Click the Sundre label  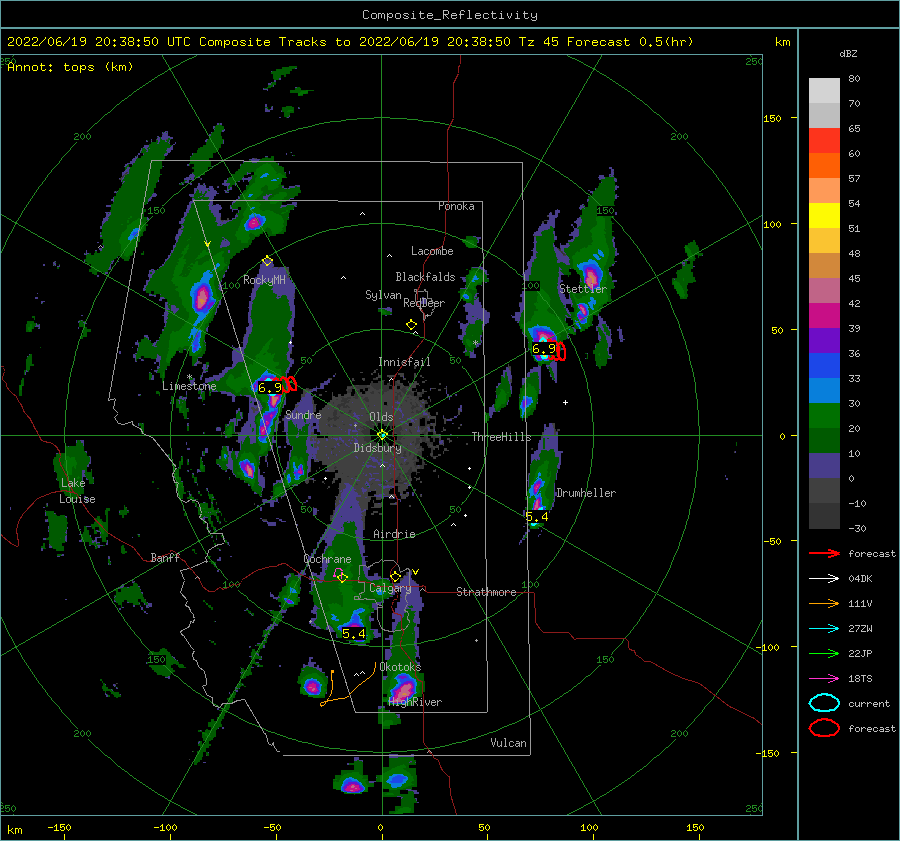tap(303, 414)
